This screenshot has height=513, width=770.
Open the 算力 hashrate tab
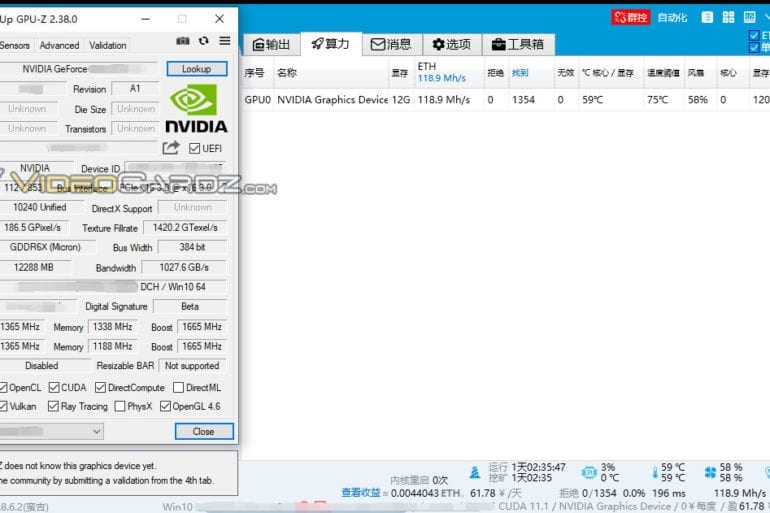(x=330, y=44)
